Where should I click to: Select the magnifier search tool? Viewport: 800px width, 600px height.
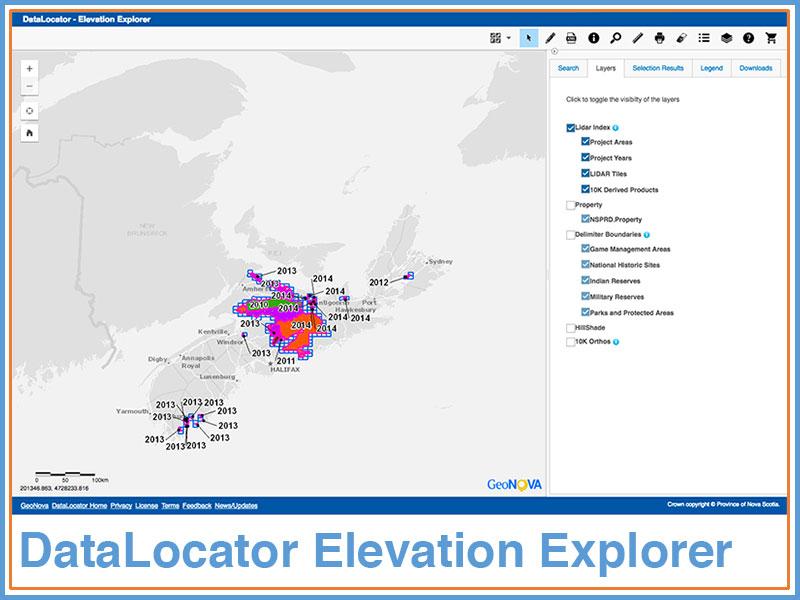616,38
